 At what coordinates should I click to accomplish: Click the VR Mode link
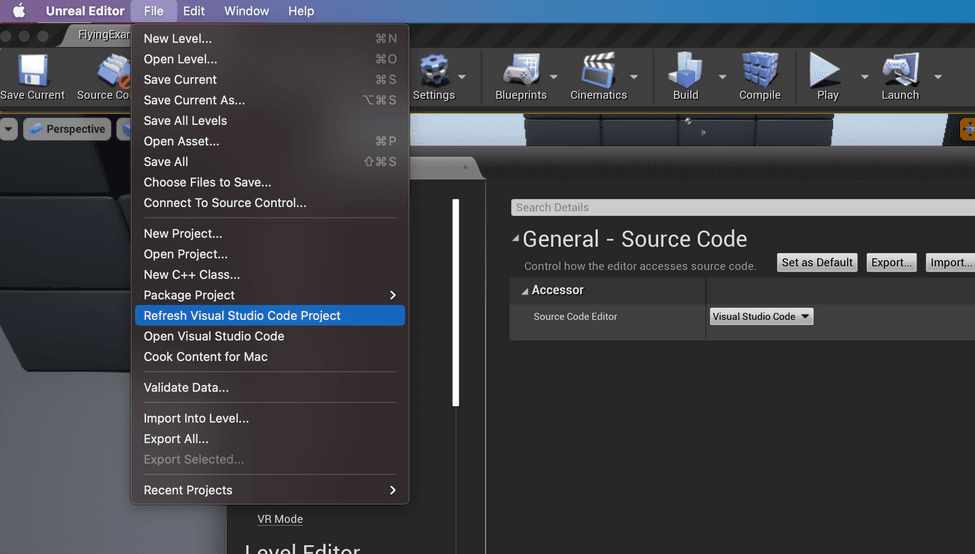[280, 519]
